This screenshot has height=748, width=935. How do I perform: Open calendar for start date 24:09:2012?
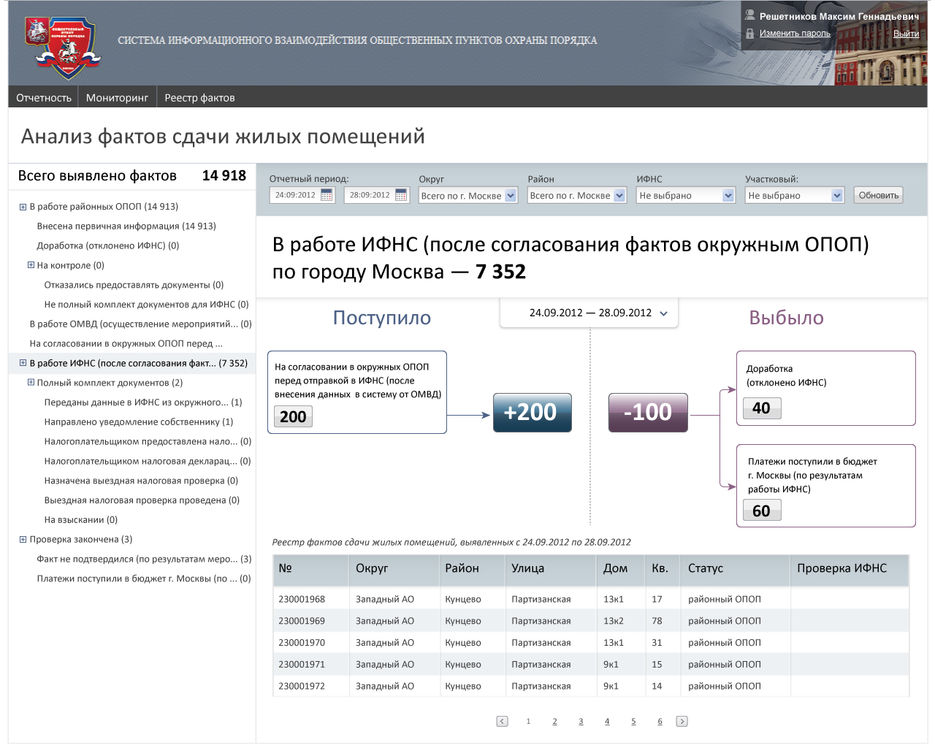pyautogui.click(x=326, y=196)
